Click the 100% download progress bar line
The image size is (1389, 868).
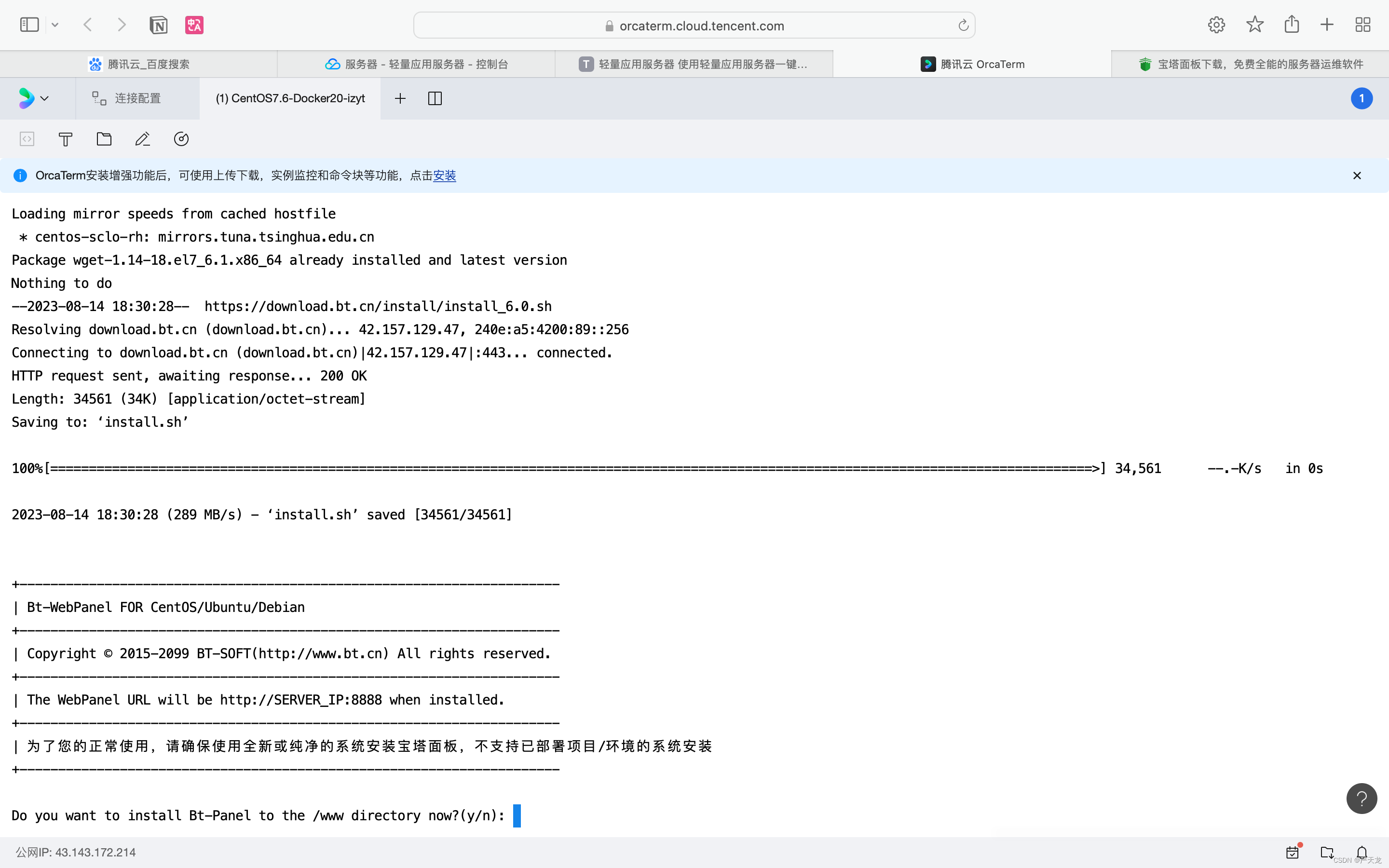(x=667, y=468)
